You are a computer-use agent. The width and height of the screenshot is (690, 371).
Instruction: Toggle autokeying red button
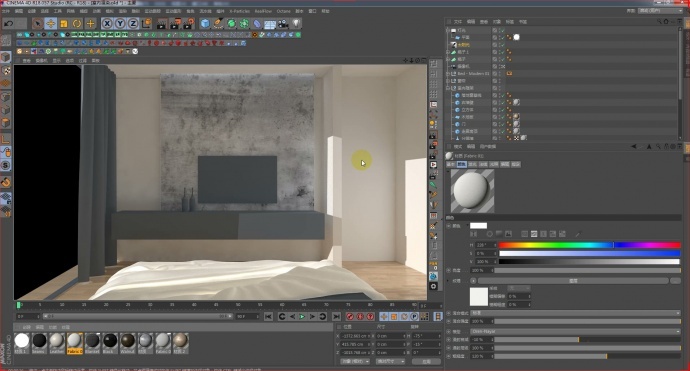click(x=360, y=316)
